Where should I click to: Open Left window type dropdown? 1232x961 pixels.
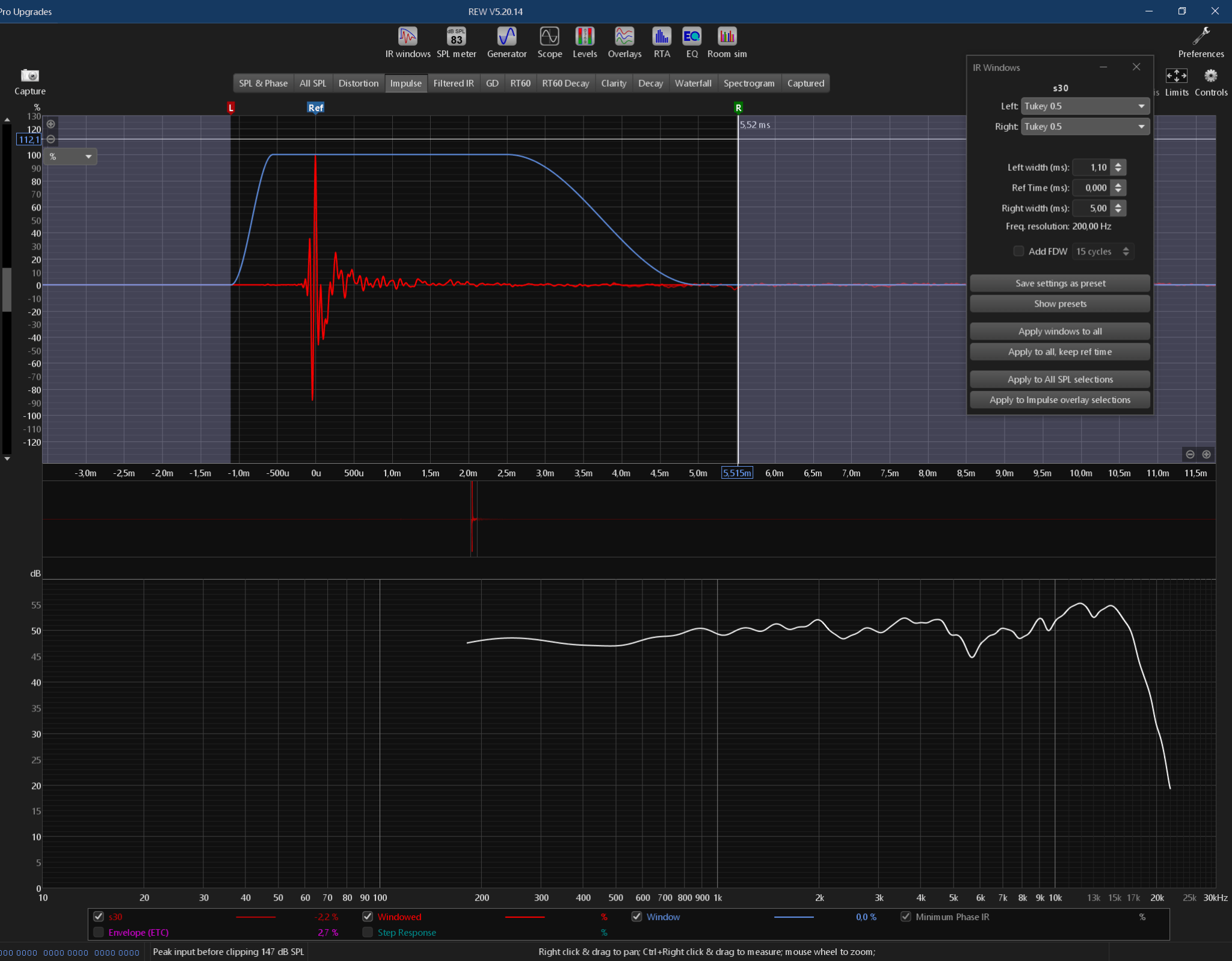(1085, 106)
